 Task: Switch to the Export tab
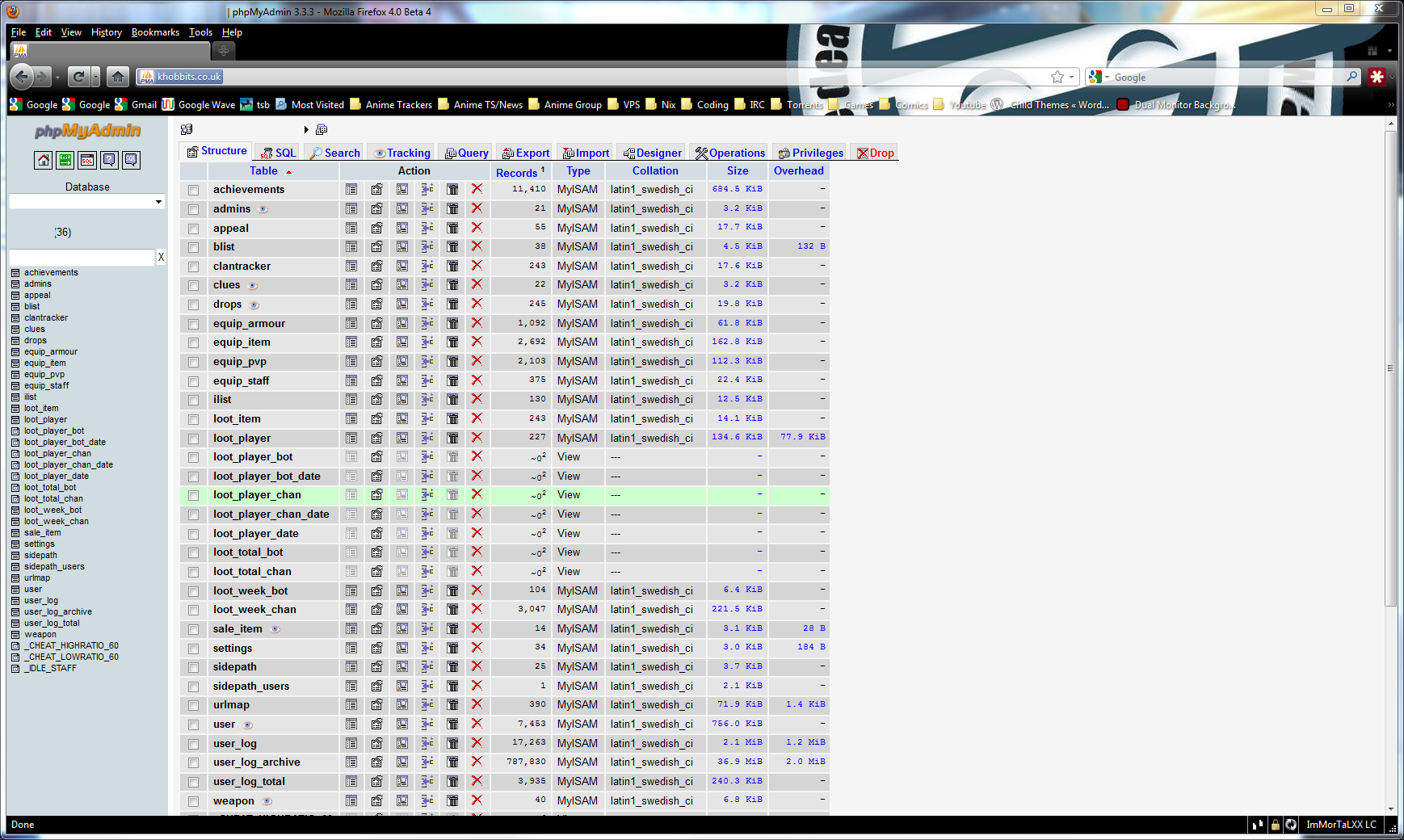[x=526, y=153]
